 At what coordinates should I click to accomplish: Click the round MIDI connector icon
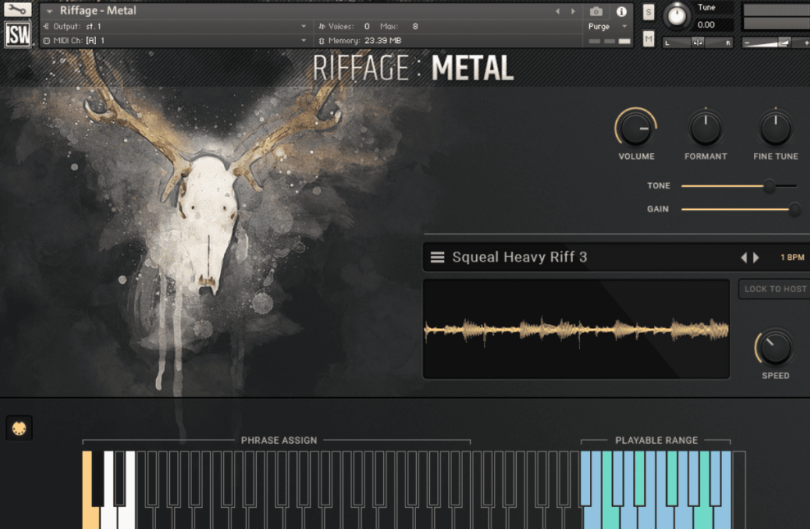(x=19, y=428)
